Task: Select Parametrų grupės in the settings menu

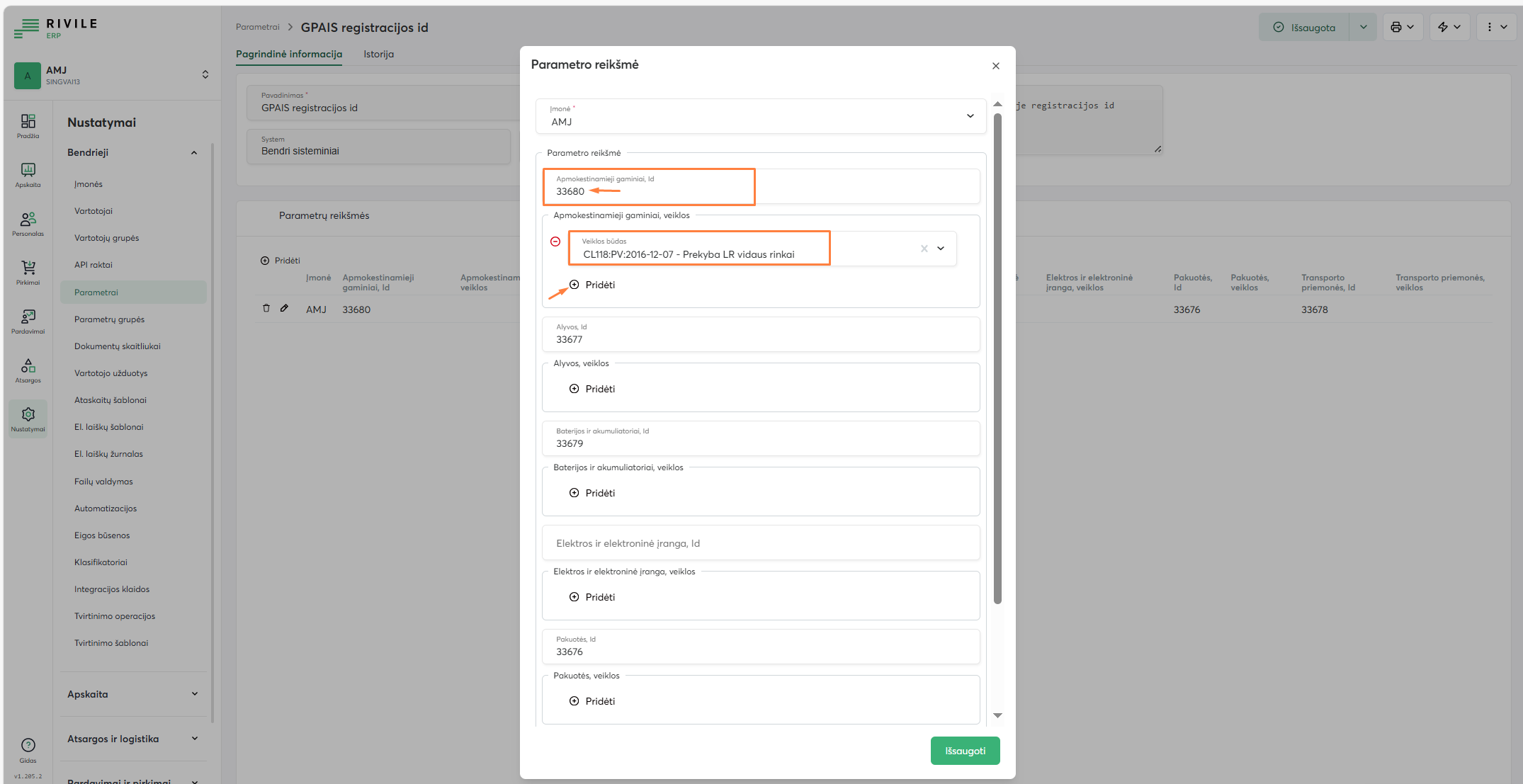Action: pos(109,319)
